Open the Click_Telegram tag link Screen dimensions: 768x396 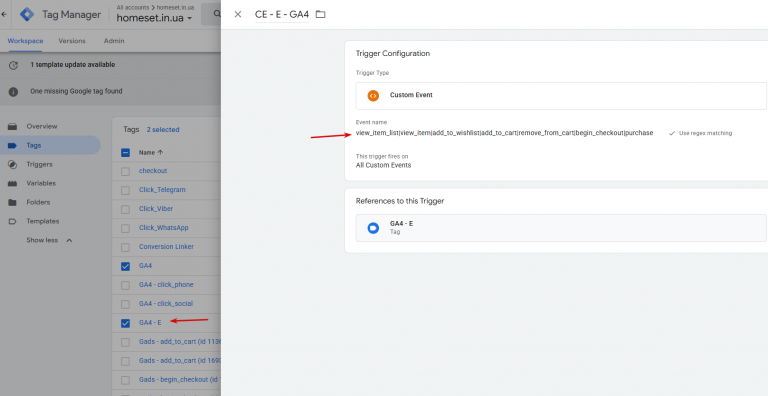[162, 190]
